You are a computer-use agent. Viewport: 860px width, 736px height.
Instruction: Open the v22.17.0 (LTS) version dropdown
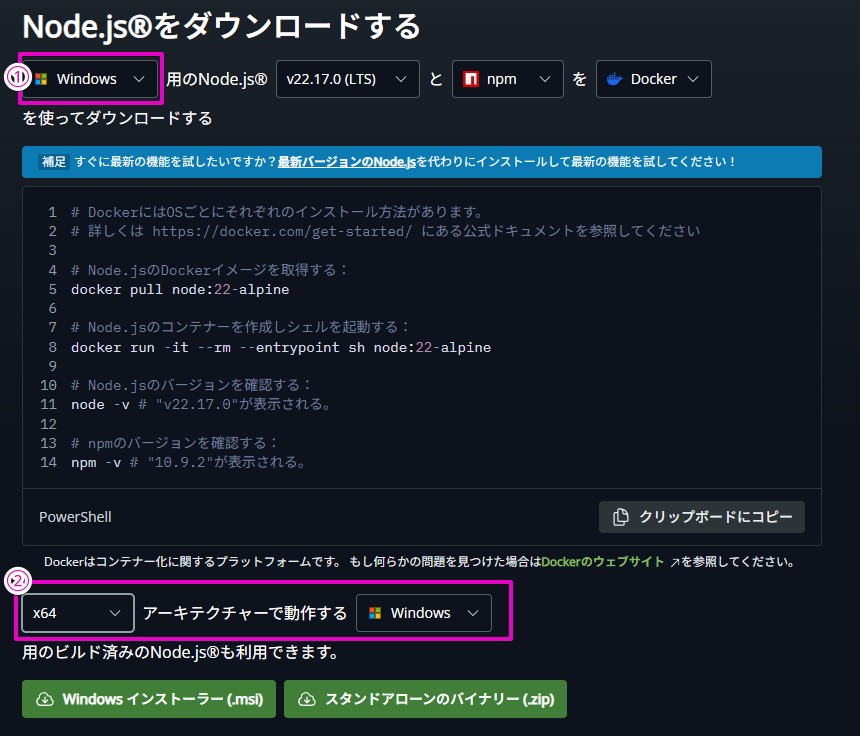[x=348, y=79]
